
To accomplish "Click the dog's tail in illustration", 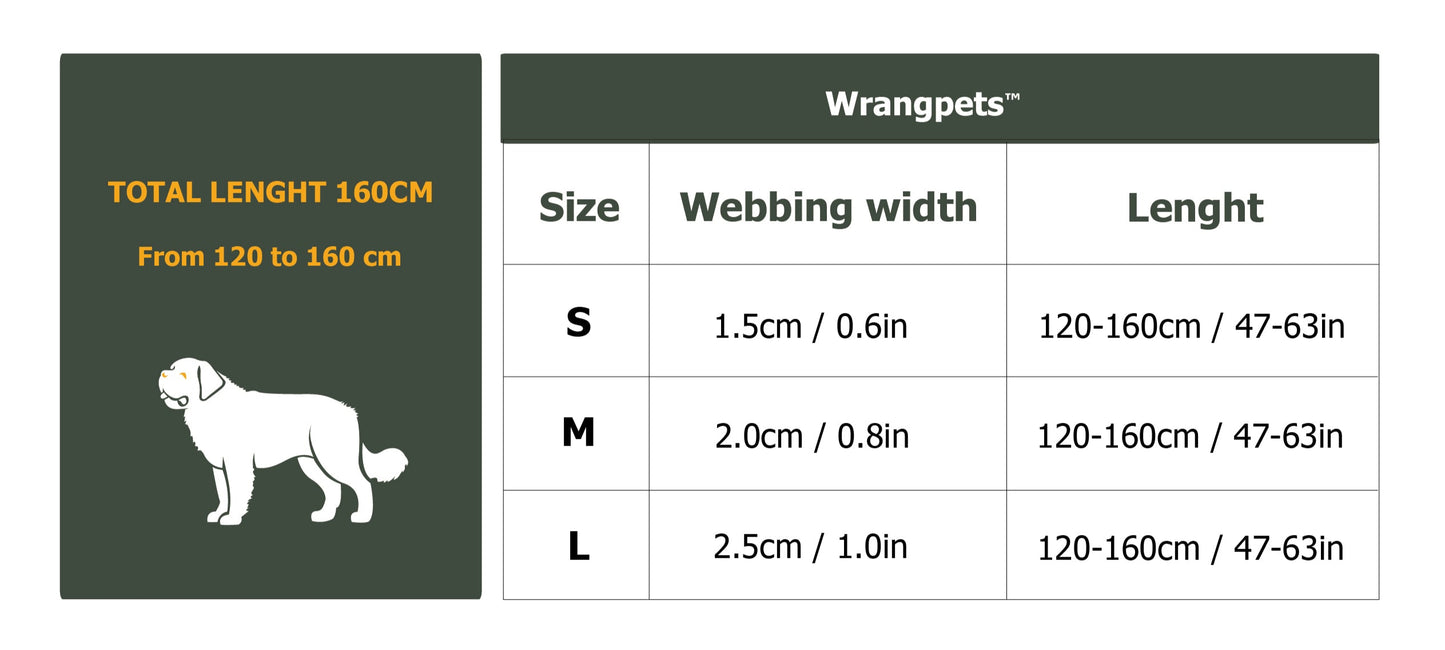I will (x=384, y=463).
